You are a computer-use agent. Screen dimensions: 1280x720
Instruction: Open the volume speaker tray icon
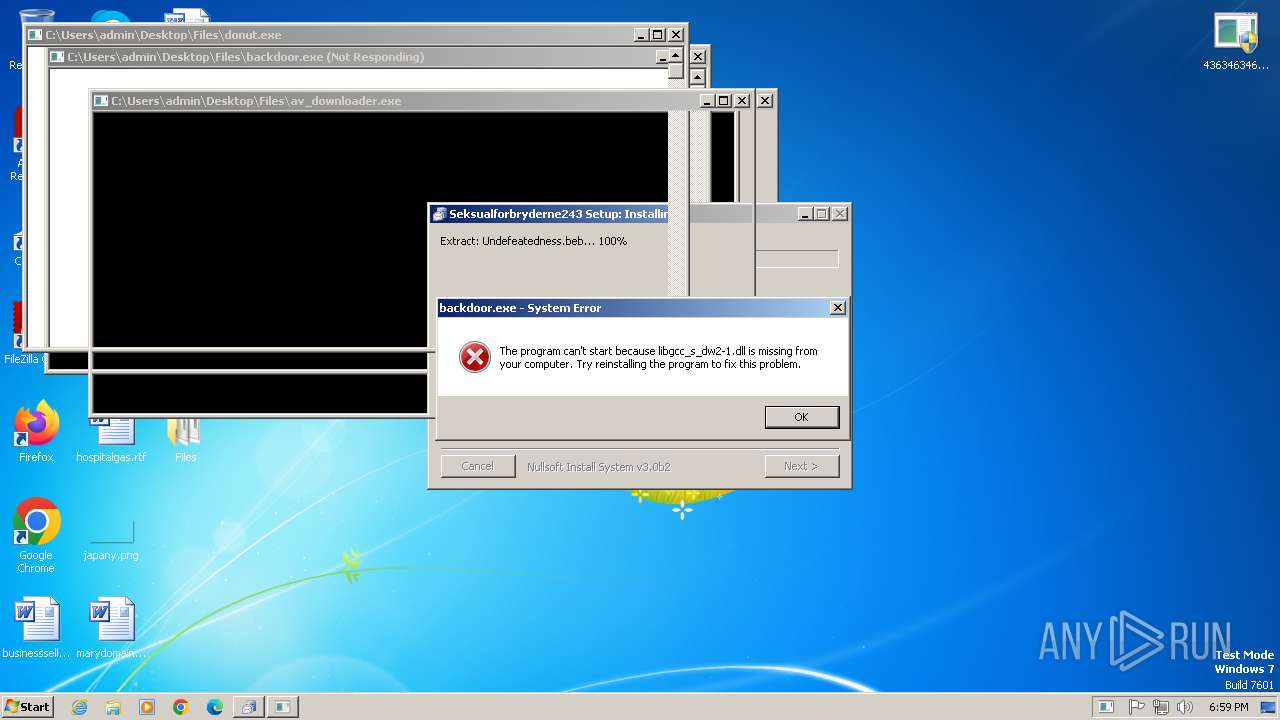[x=1184, y=707]
